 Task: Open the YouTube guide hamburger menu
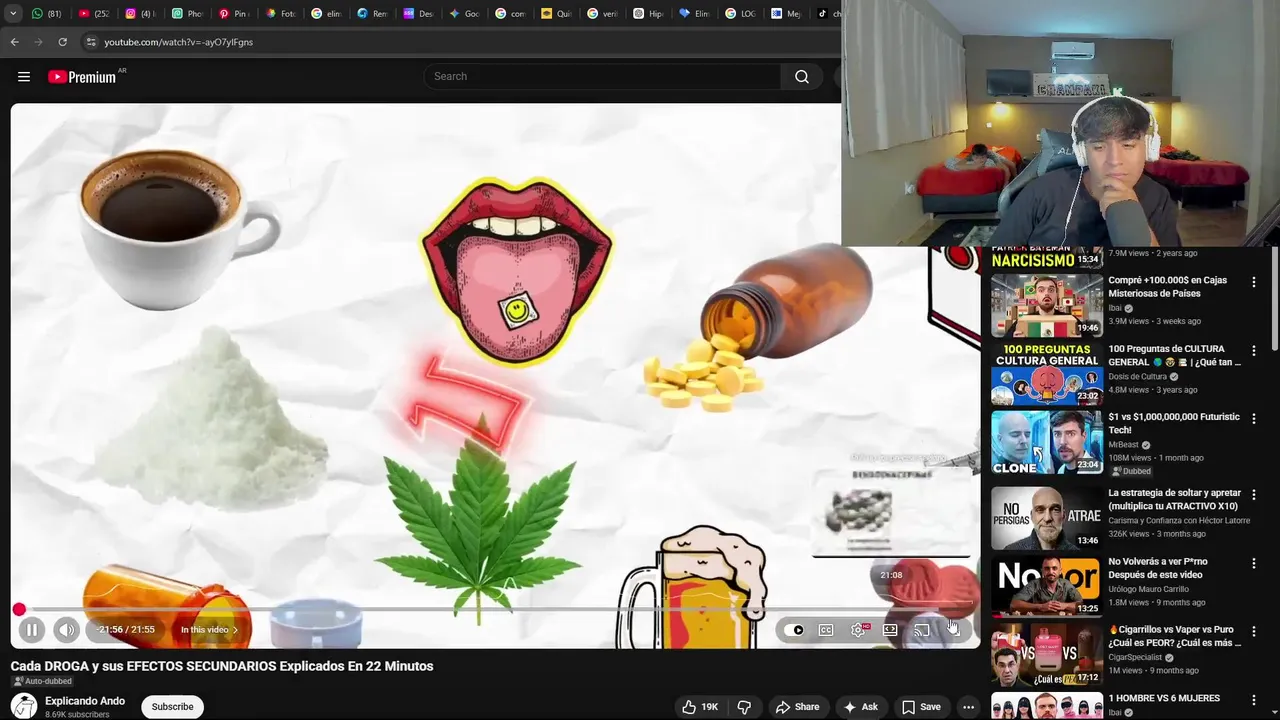(x=24, y=77)
